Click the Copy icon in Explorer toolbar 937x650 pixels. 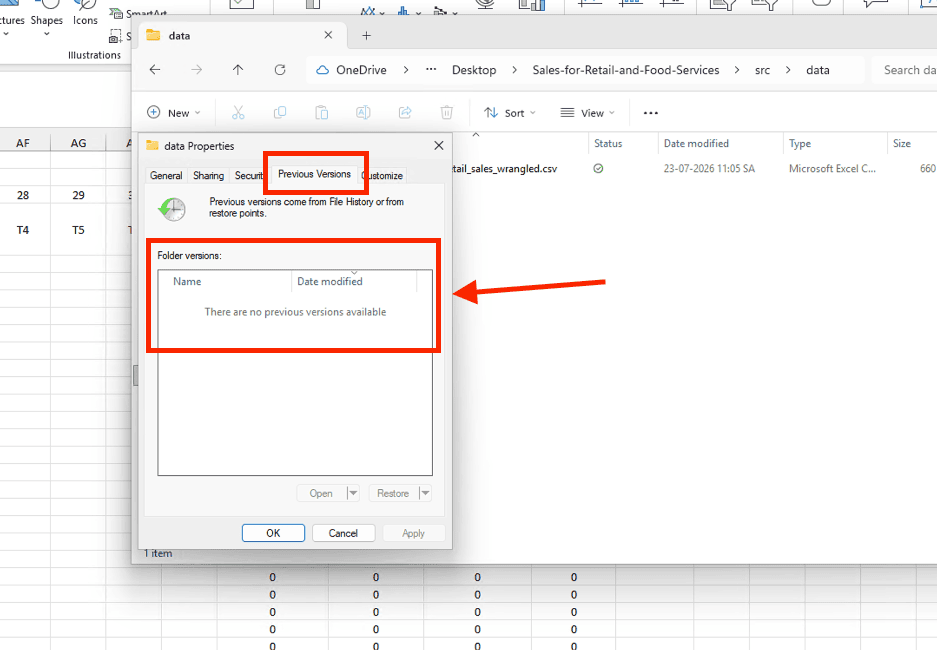[280, 112]
